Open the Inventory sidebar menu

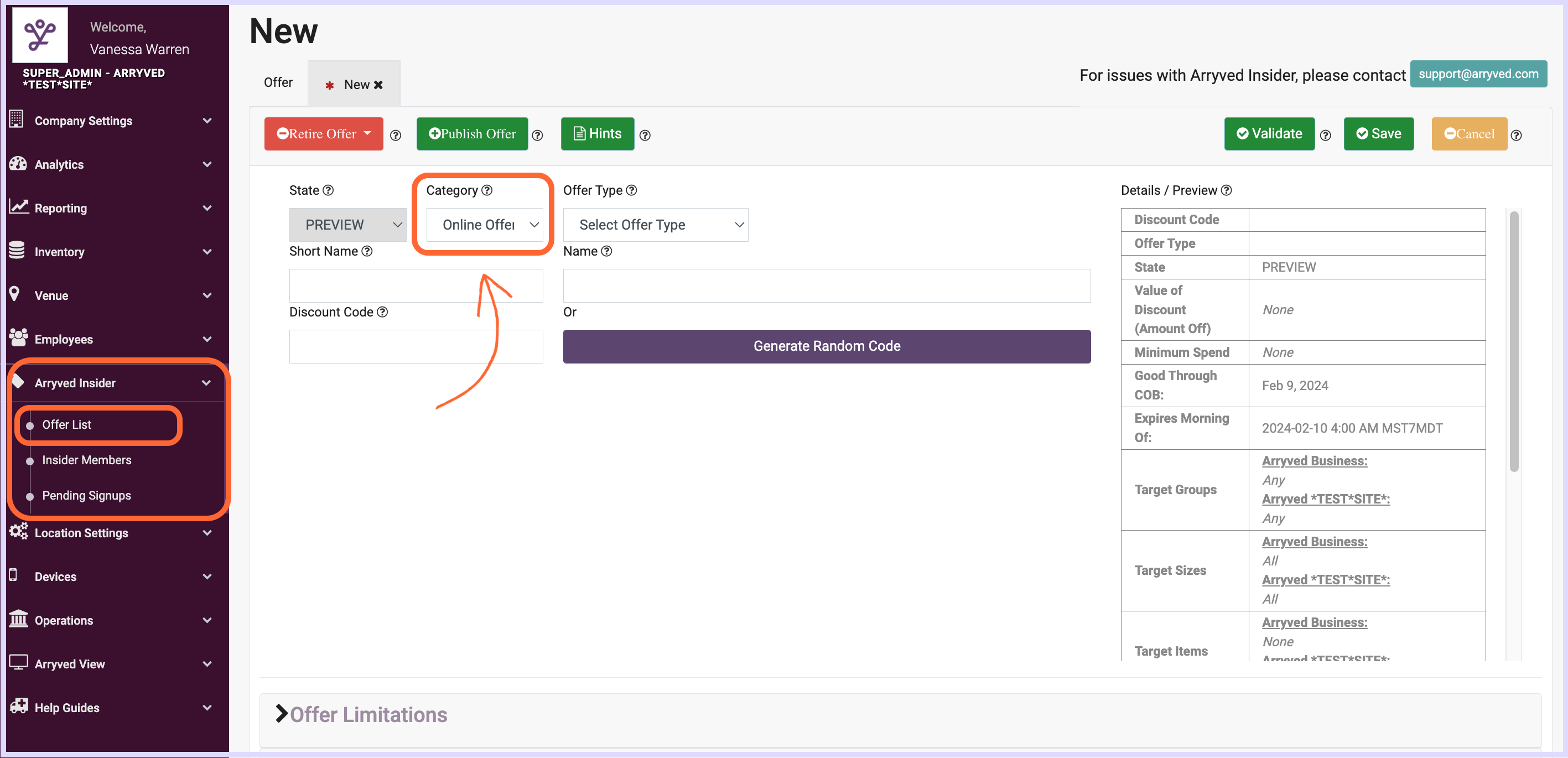click(113, 251)
